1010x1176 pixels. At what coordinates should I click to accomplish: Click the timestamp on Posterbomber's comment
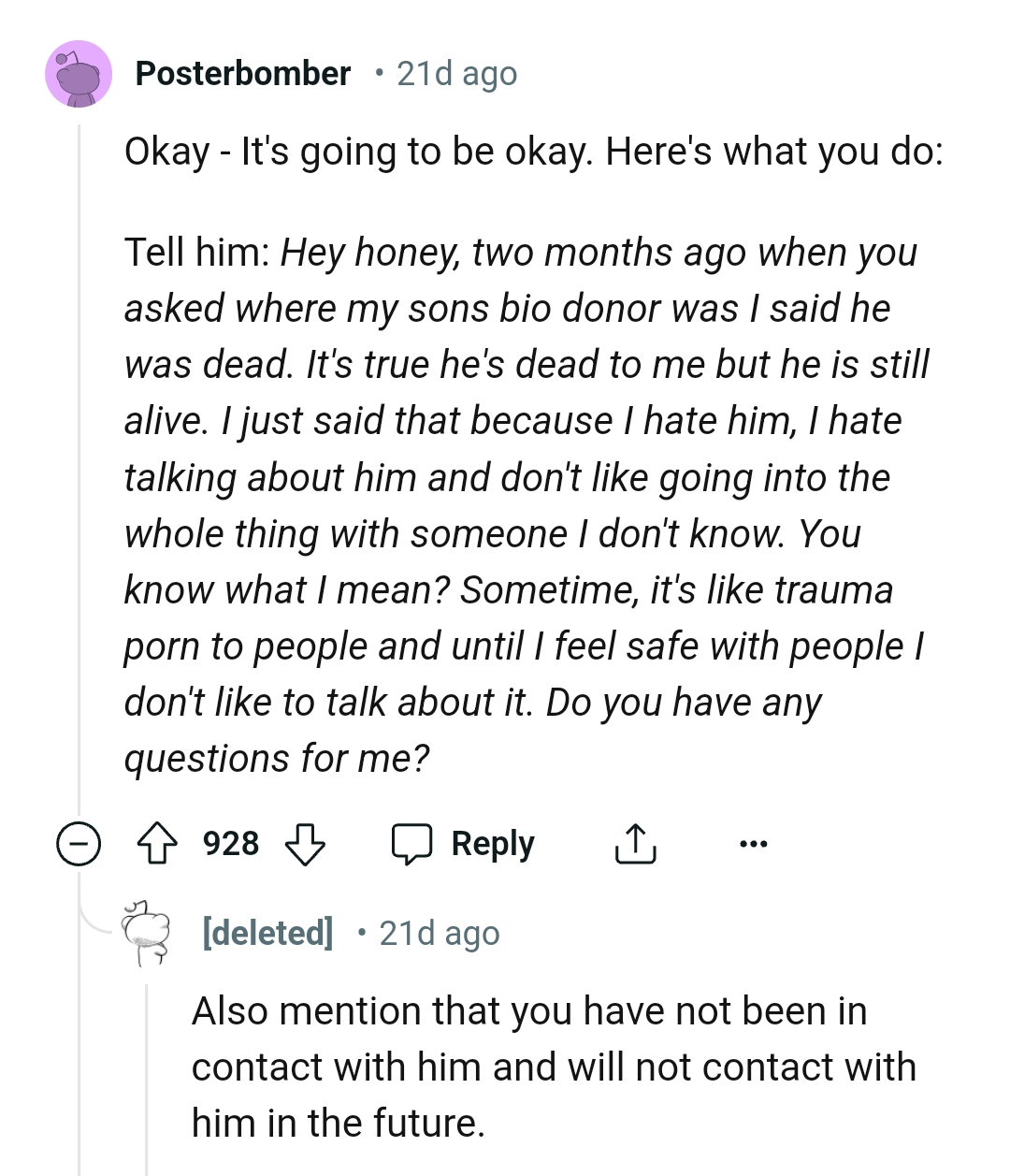(x=456, y=73)
